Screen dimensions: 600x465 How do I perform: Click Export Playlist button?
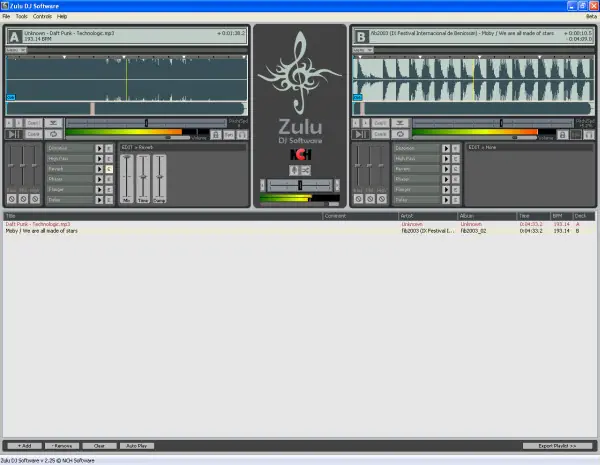[x=557, y=446]
